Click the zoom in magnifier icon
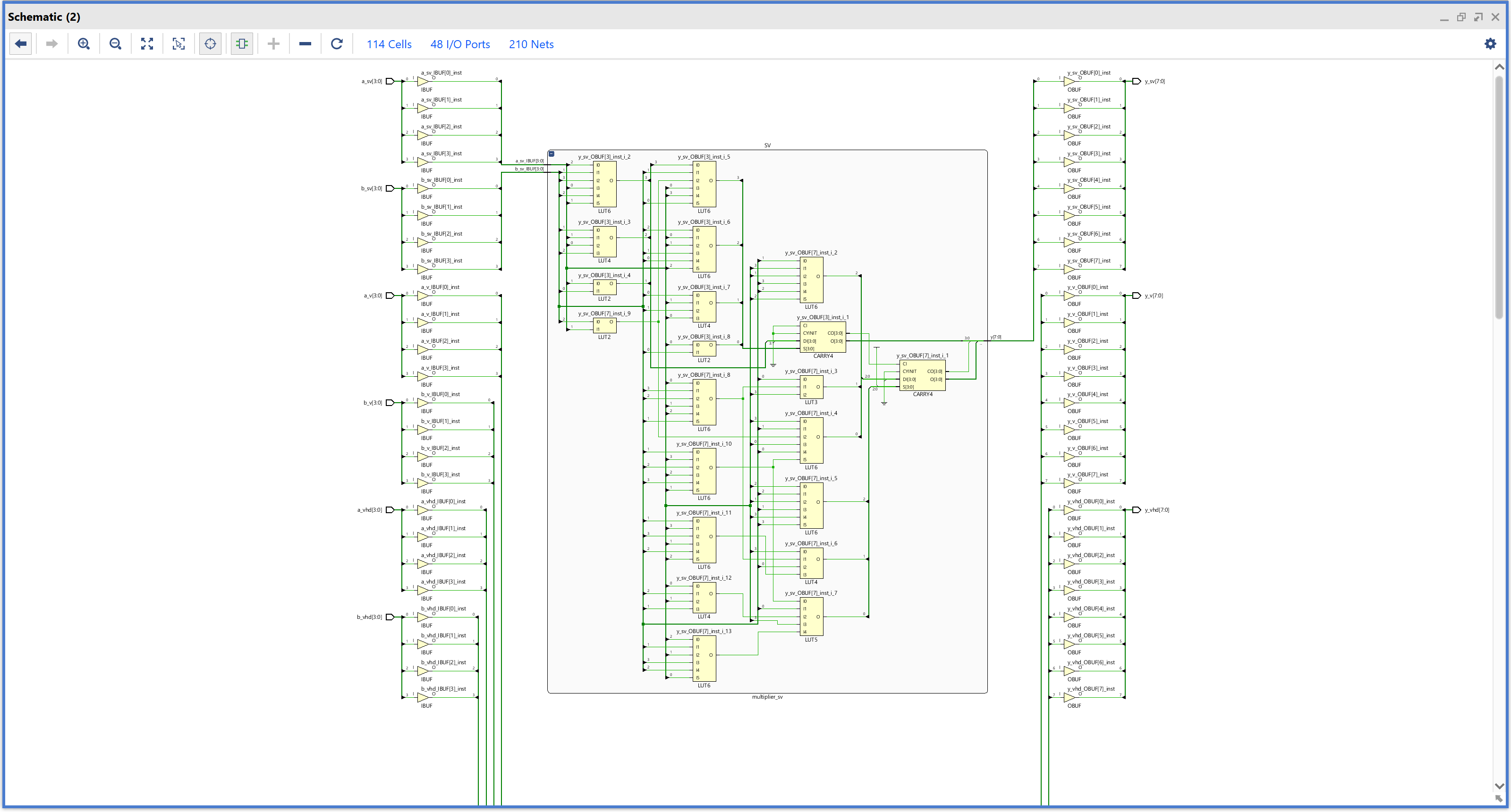 [83, 44]
